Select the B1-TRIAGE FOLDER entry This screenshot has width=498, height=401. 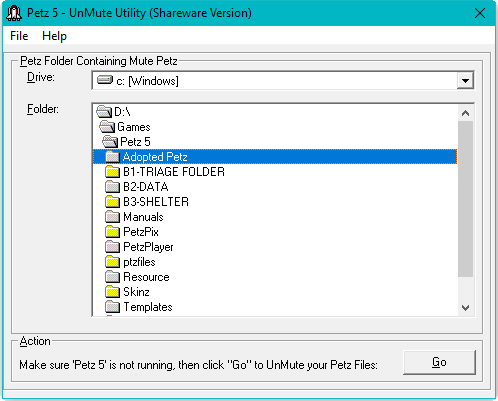(275, 172)
